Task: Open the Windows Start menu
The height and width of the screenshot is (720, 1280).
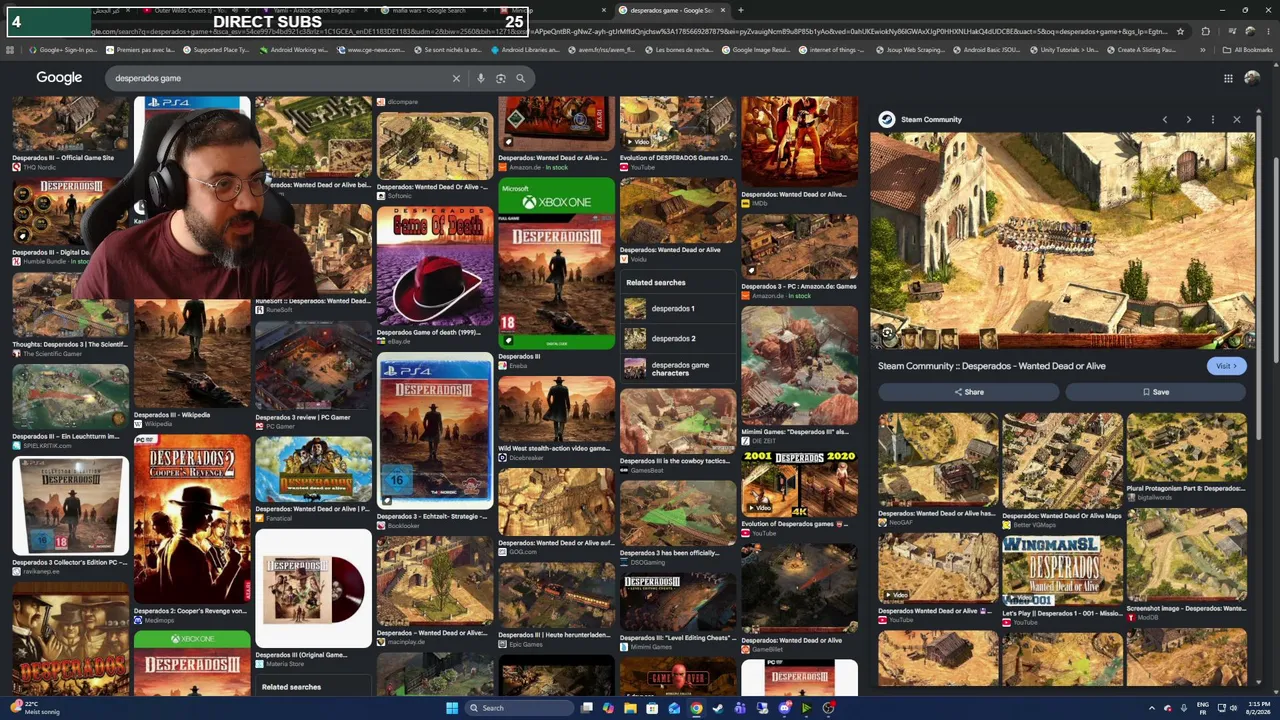Action: (452, 708)
